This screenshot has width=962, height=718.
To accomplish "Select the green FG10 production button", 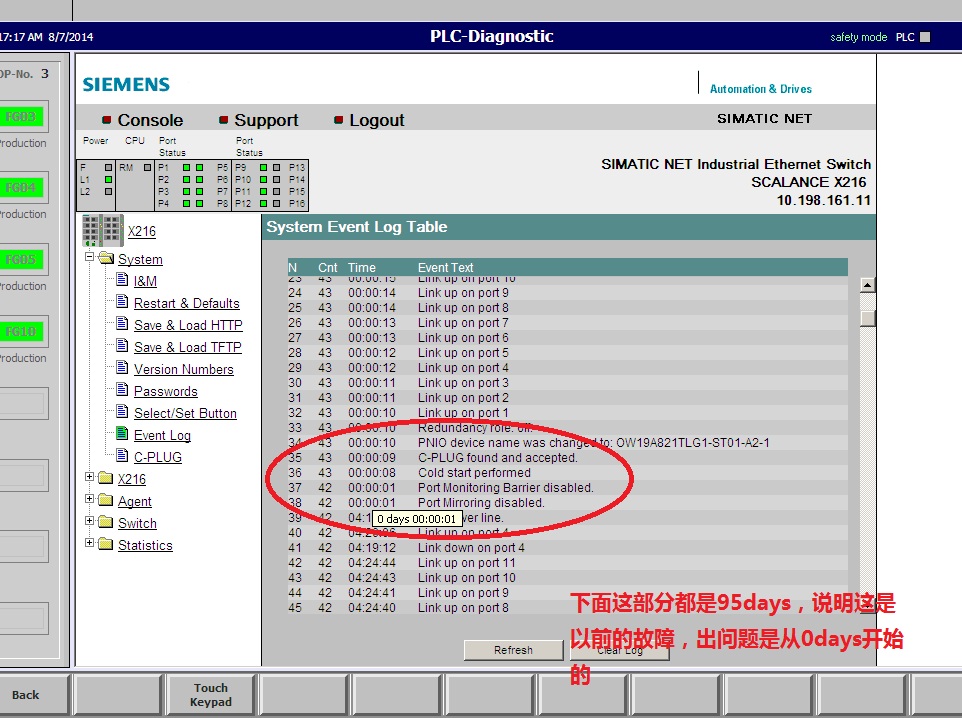I will coord(21,332).
